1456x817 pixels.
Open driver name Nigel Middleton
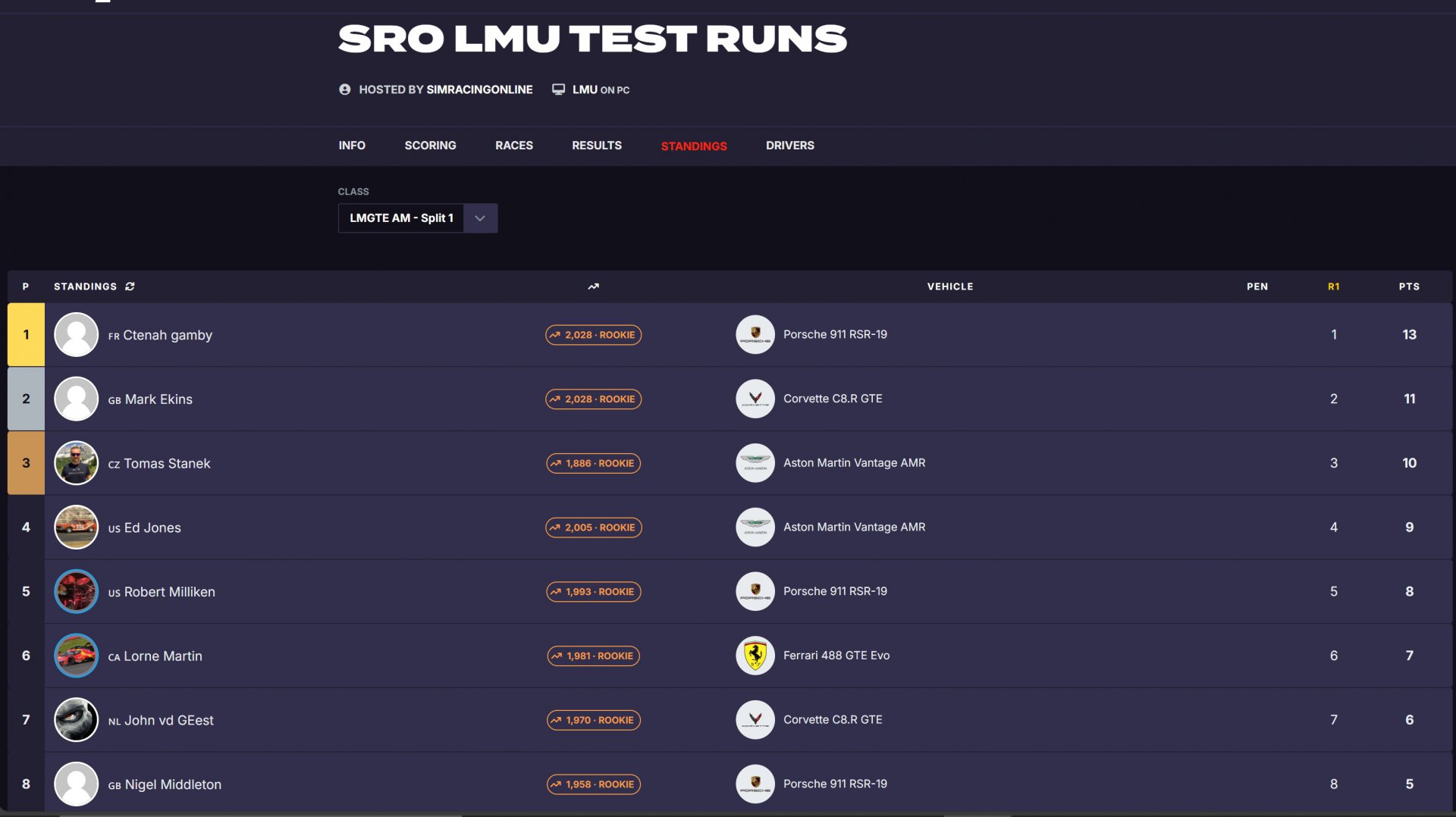(173, 785)
